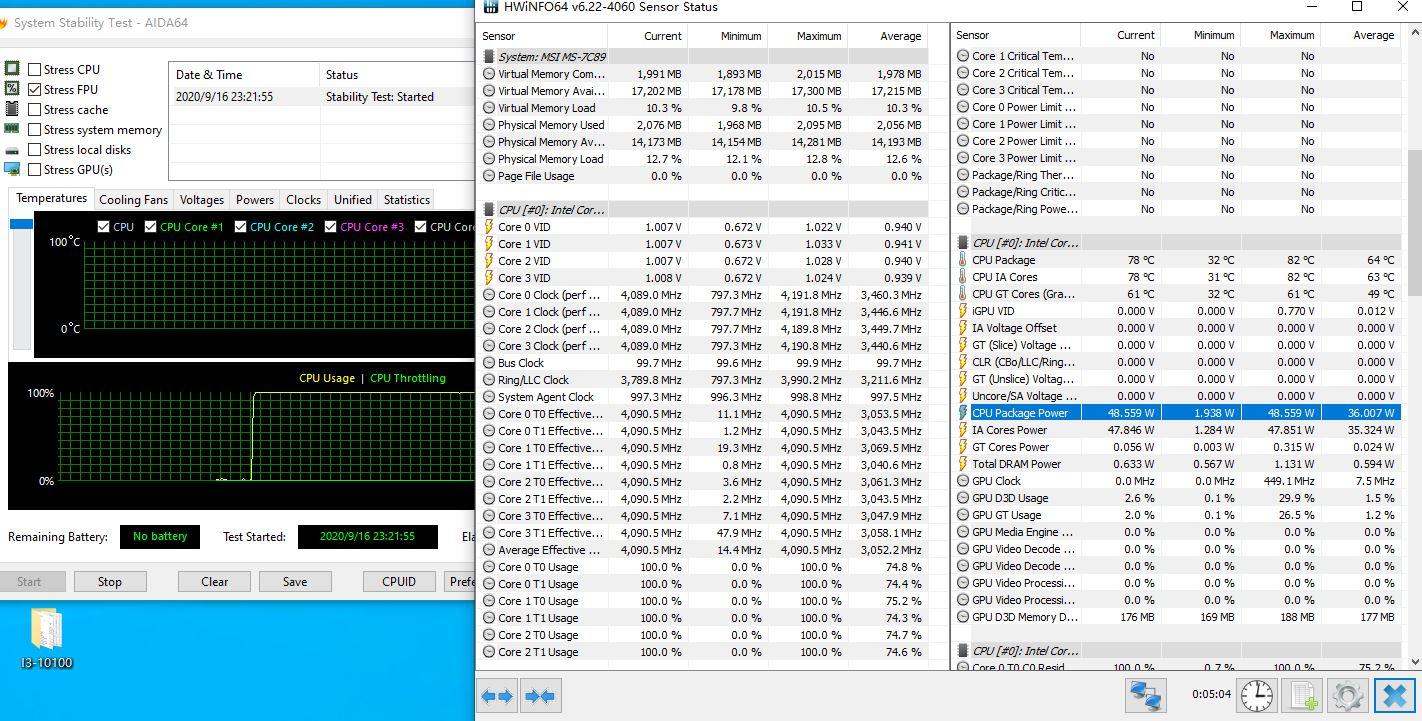Enable the Stress GPU(s) checkbox
Viewport: 1422px width, 721px height.
[x=35, y=169]
